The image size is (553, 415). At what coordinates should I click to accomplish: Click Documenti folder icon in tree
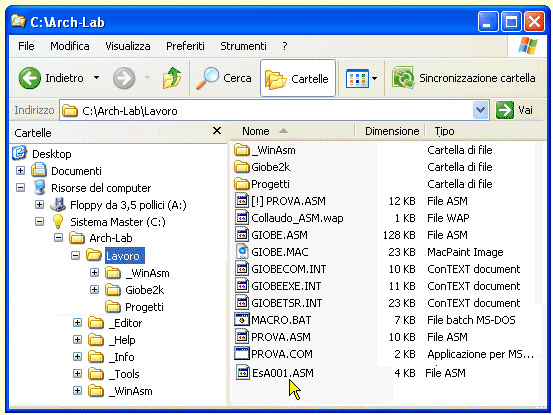pos(39,170)
